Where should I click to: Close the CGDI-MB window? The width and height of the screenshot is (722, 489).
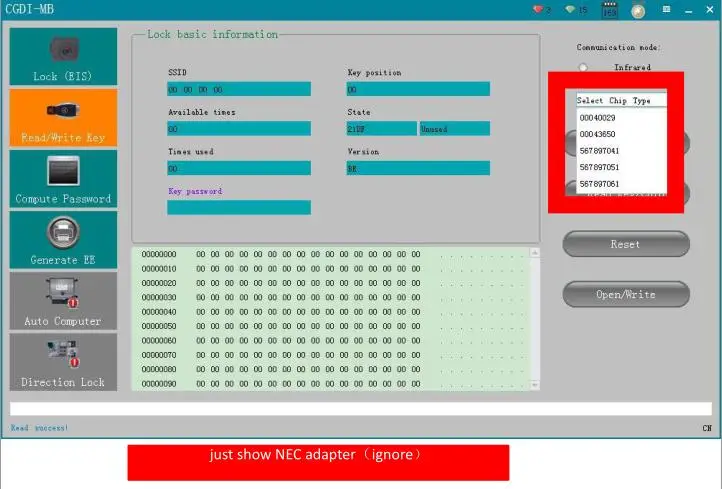tap(710, 9)
